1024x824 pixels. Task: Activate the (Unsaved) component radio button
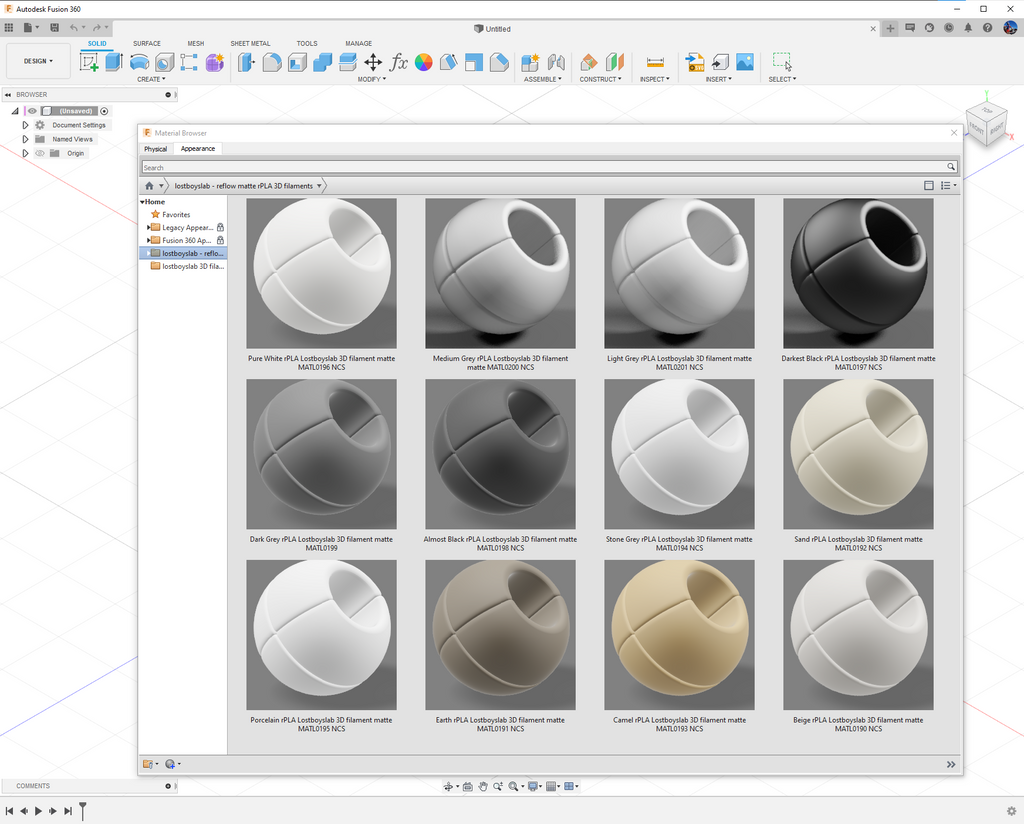(104, 111)
